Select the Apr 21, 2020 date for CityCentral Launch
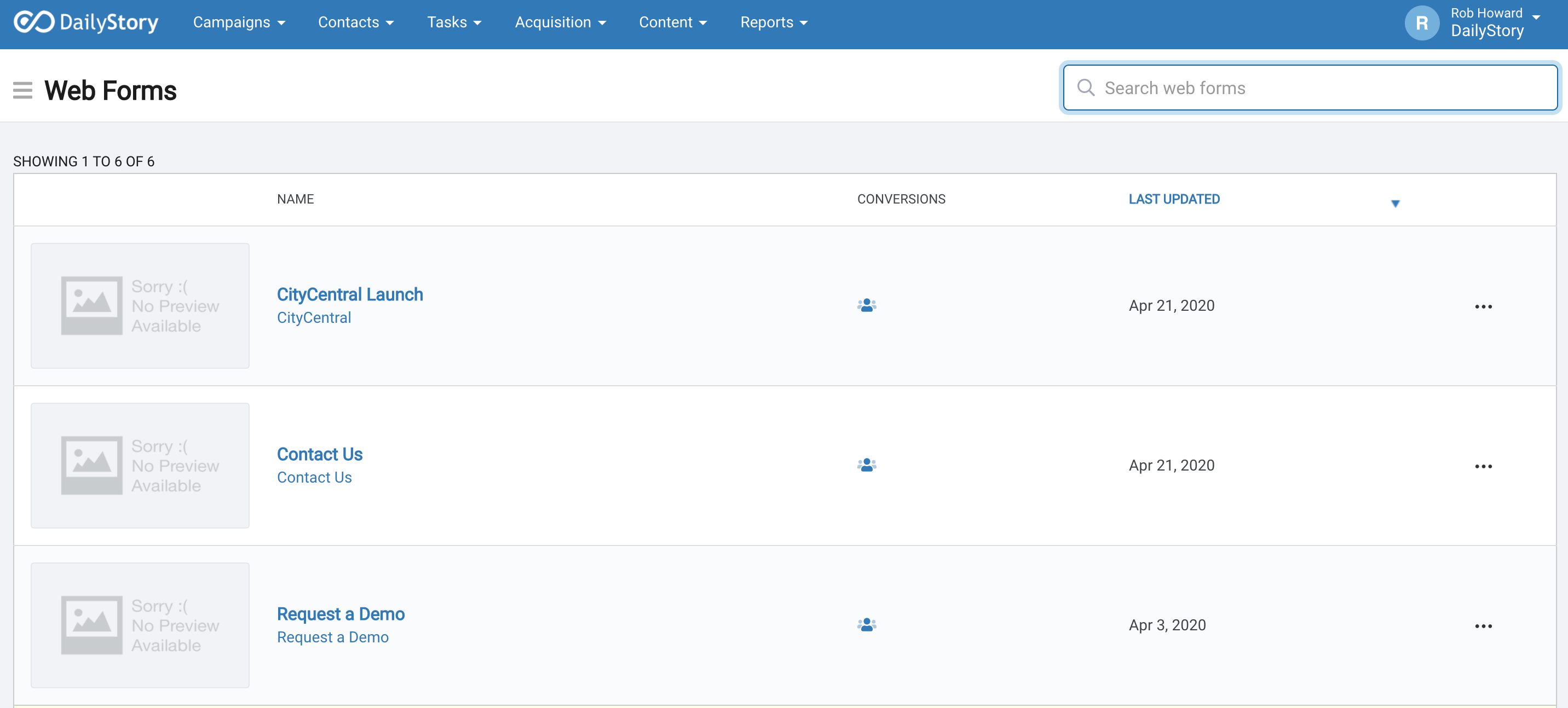 pos(1171,306)
